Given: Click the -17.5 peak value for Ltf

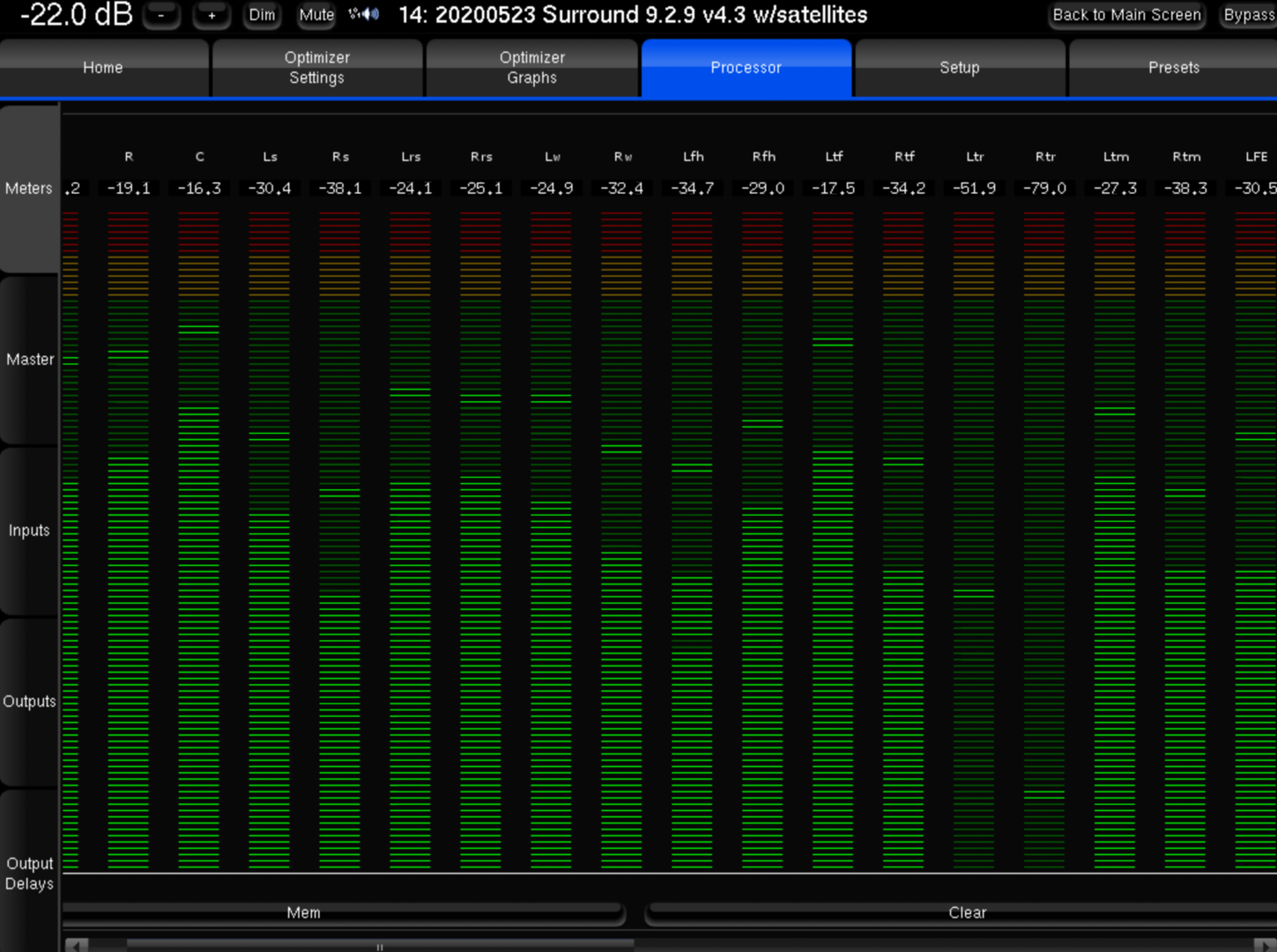Looking at the screenshot, I should coord(834,189).
